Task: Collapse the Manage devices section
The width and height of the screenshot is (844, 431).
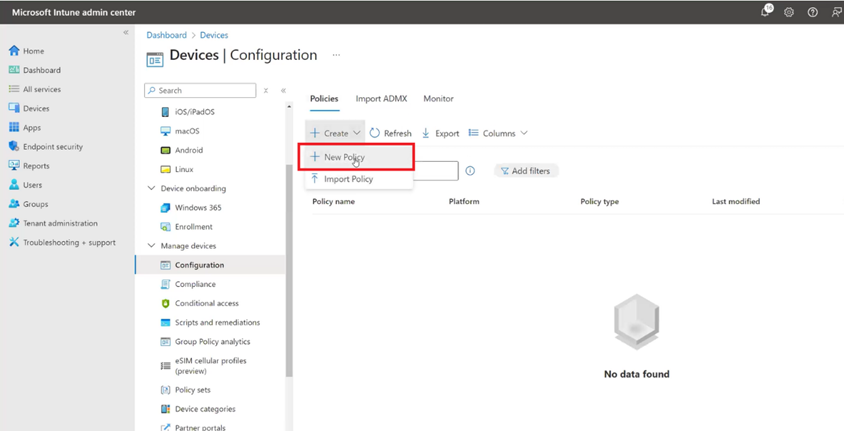Action: click(152, 246)
